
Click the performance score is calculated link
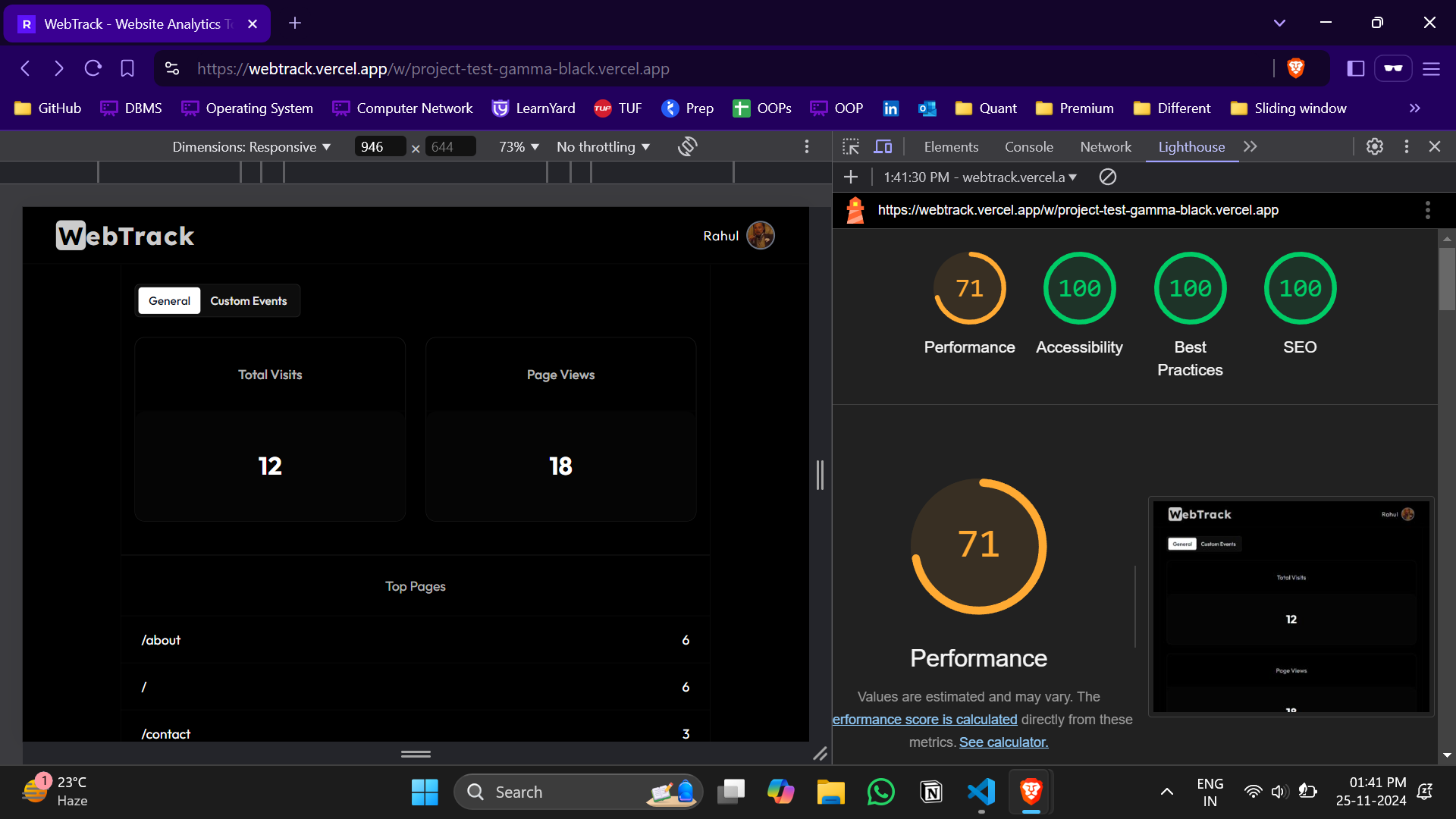[925, 720]
